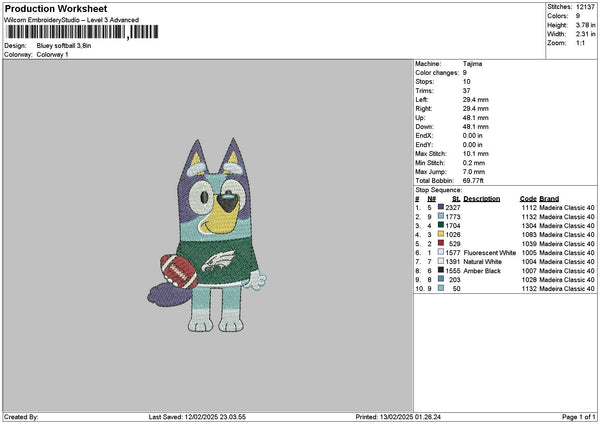Screen dimensions: 600x424
Task: Click the barcode under the worksheet title
Action: [x=82, y=32]
